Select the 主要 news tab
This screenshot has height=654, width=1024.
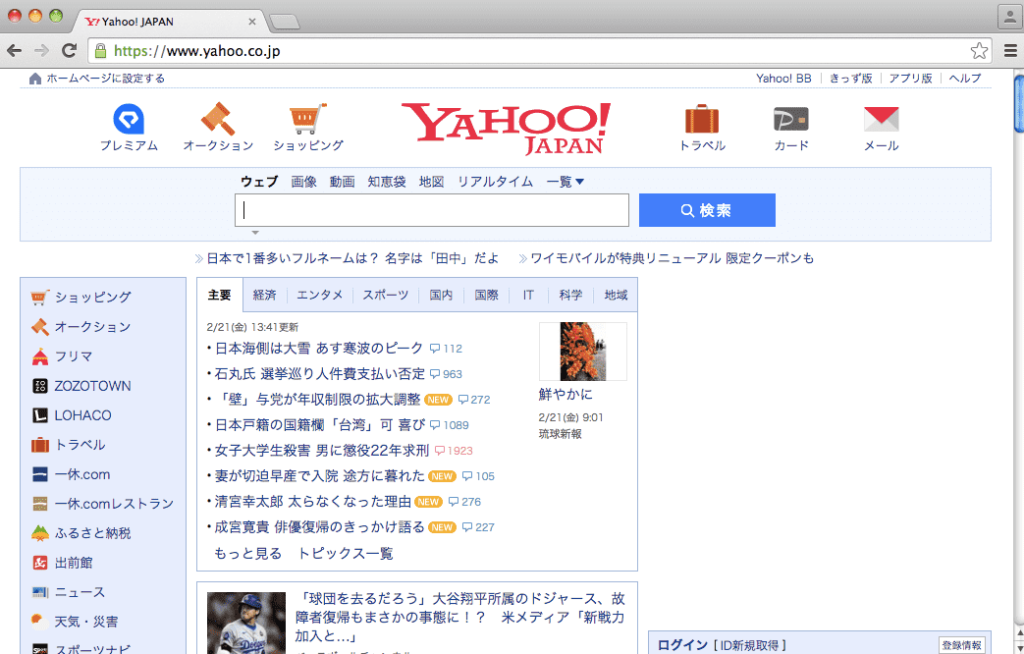[x=219, y=295]
